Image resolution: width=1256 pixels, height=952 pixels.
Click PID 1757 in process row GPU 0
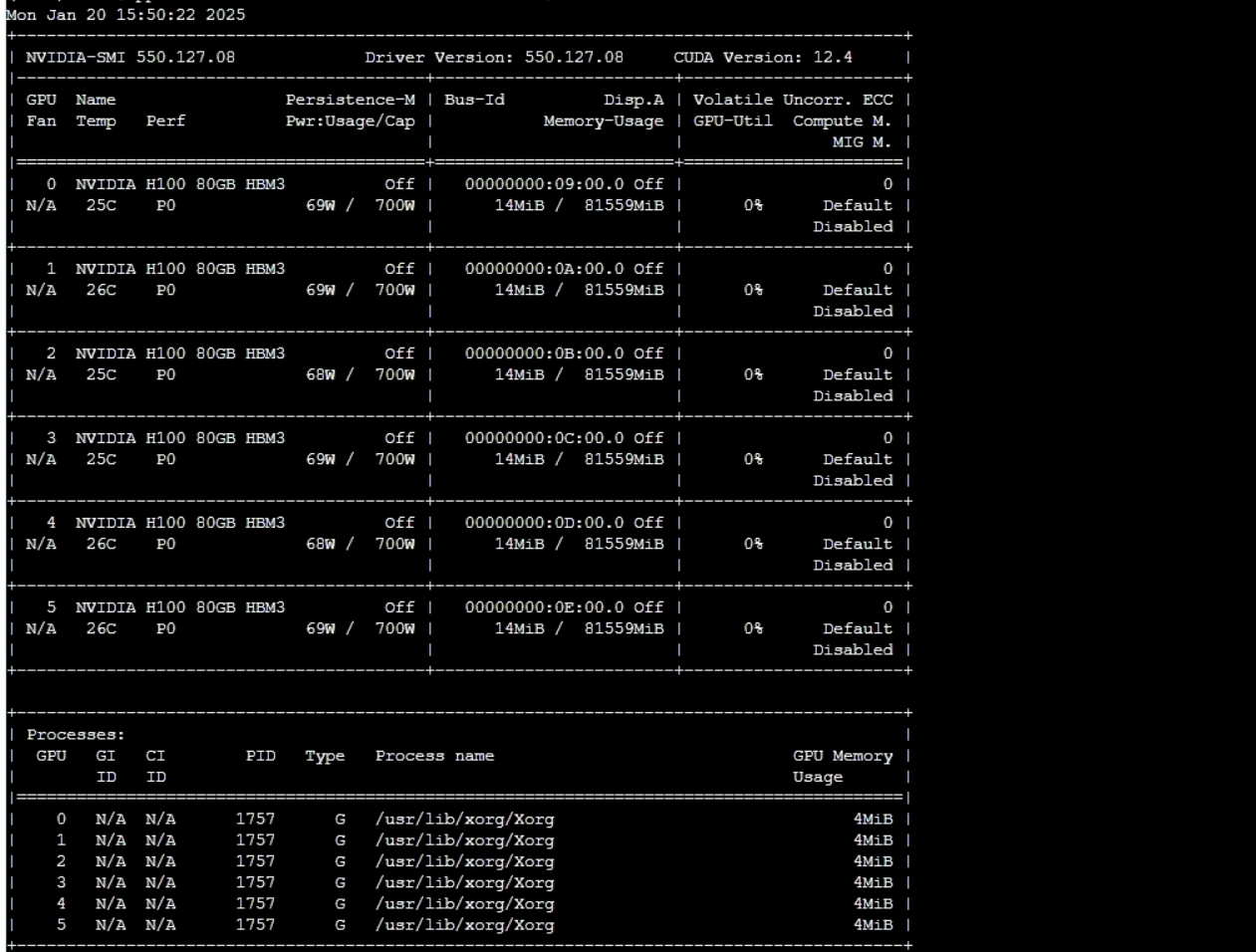pyautogui.click(x=256, y=820)
